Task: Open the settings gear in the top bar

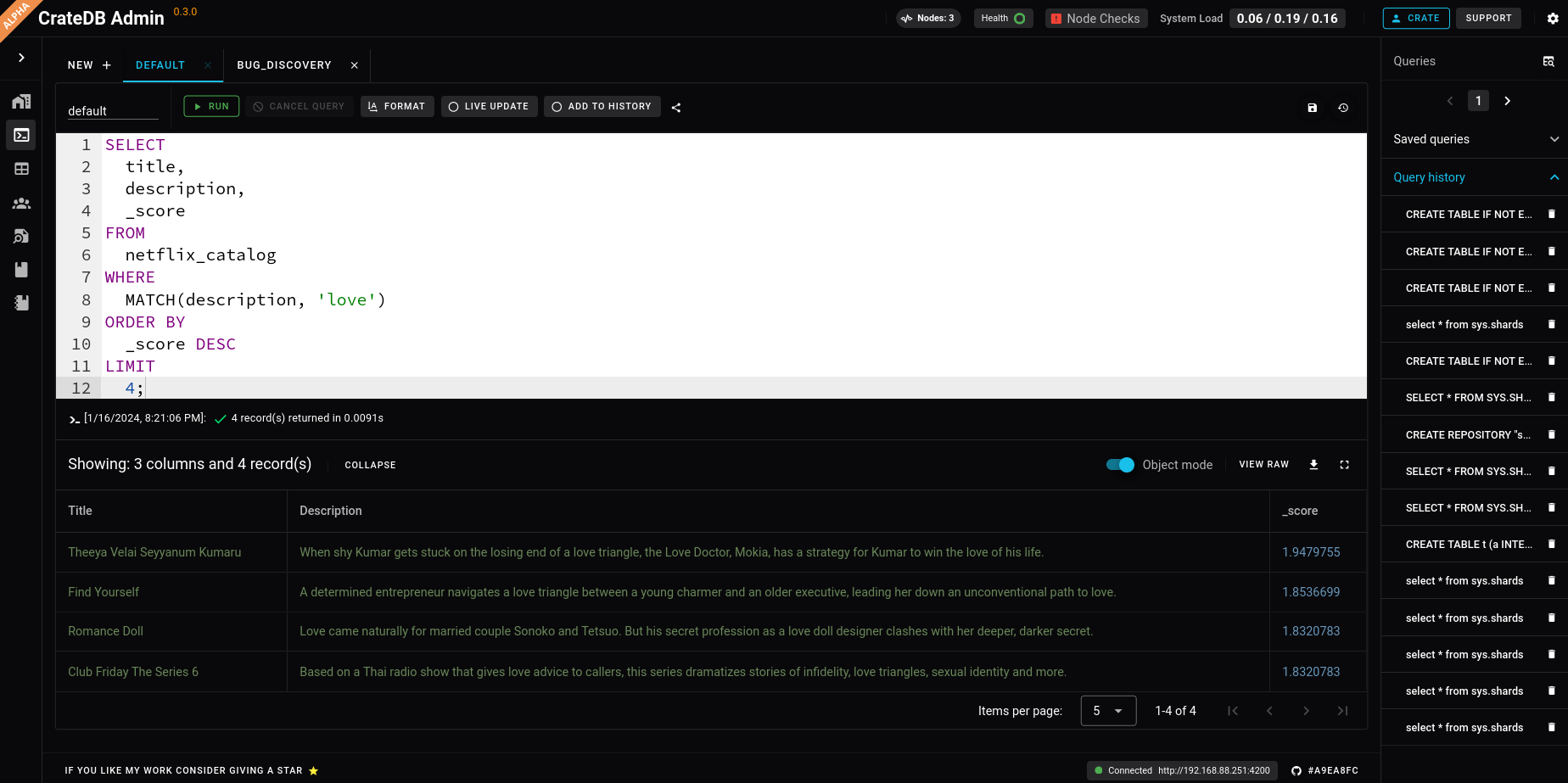Action: (1552, 18)
